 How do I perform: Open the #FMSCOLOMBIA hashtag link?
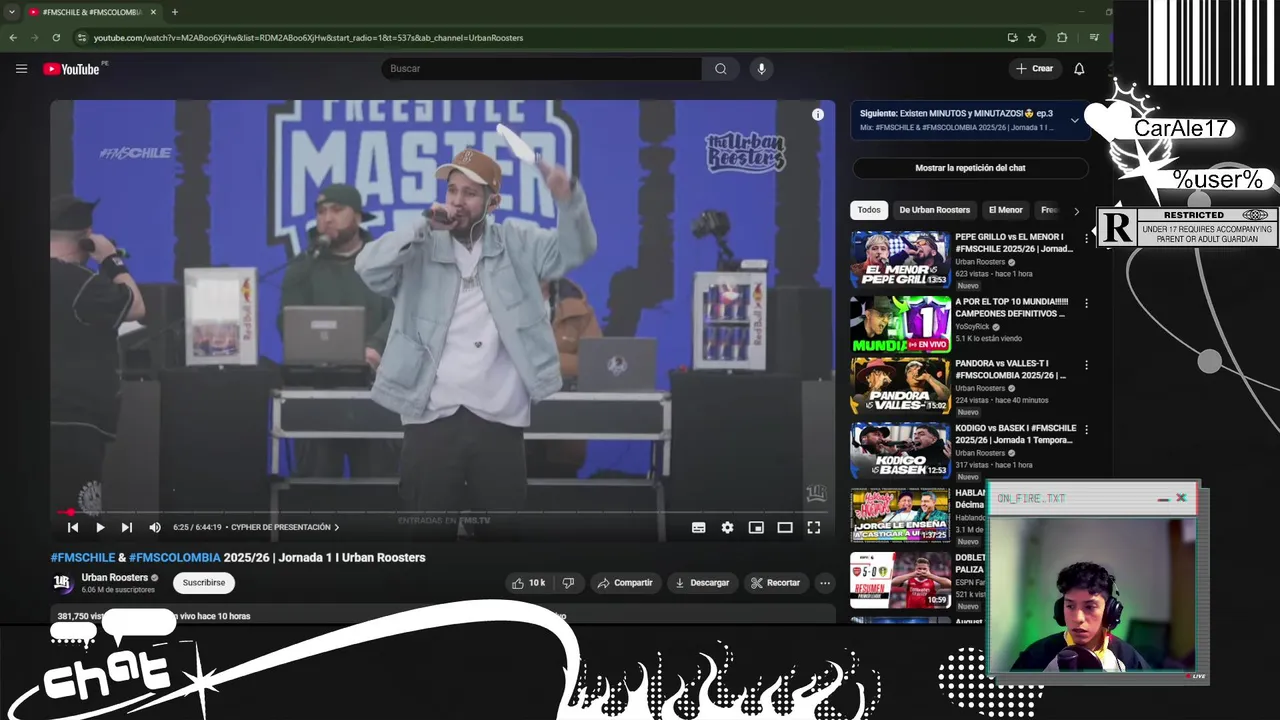(174, 557)
